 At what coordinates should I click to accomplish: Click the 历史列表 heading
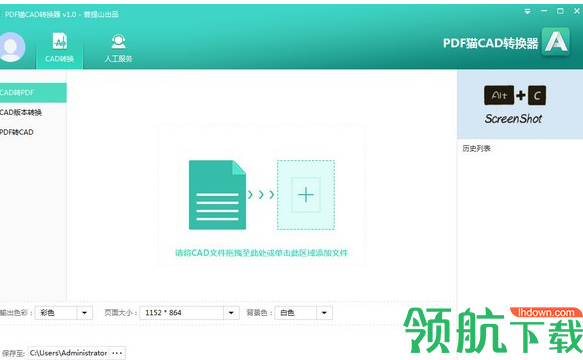tap(476, 148)
